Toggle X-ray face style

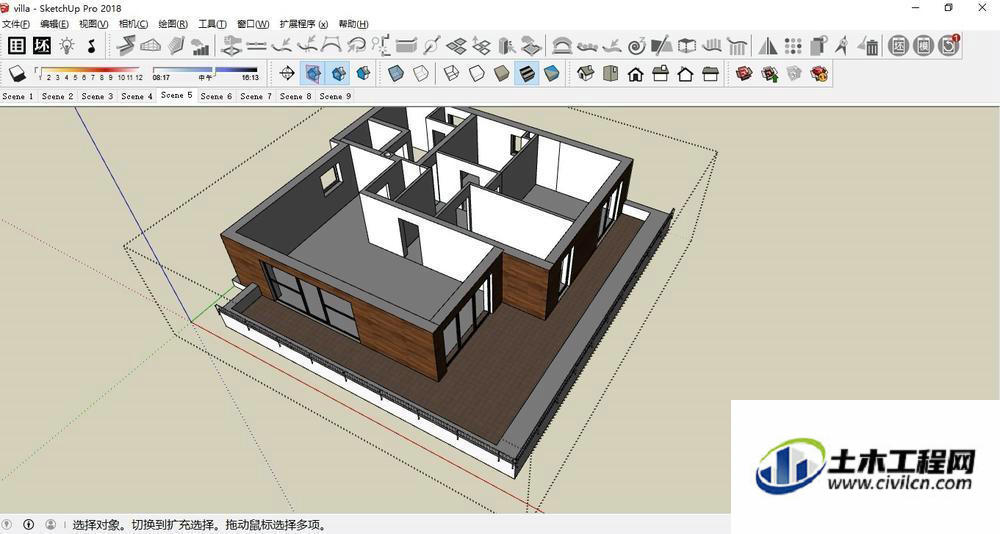[396, 73]
